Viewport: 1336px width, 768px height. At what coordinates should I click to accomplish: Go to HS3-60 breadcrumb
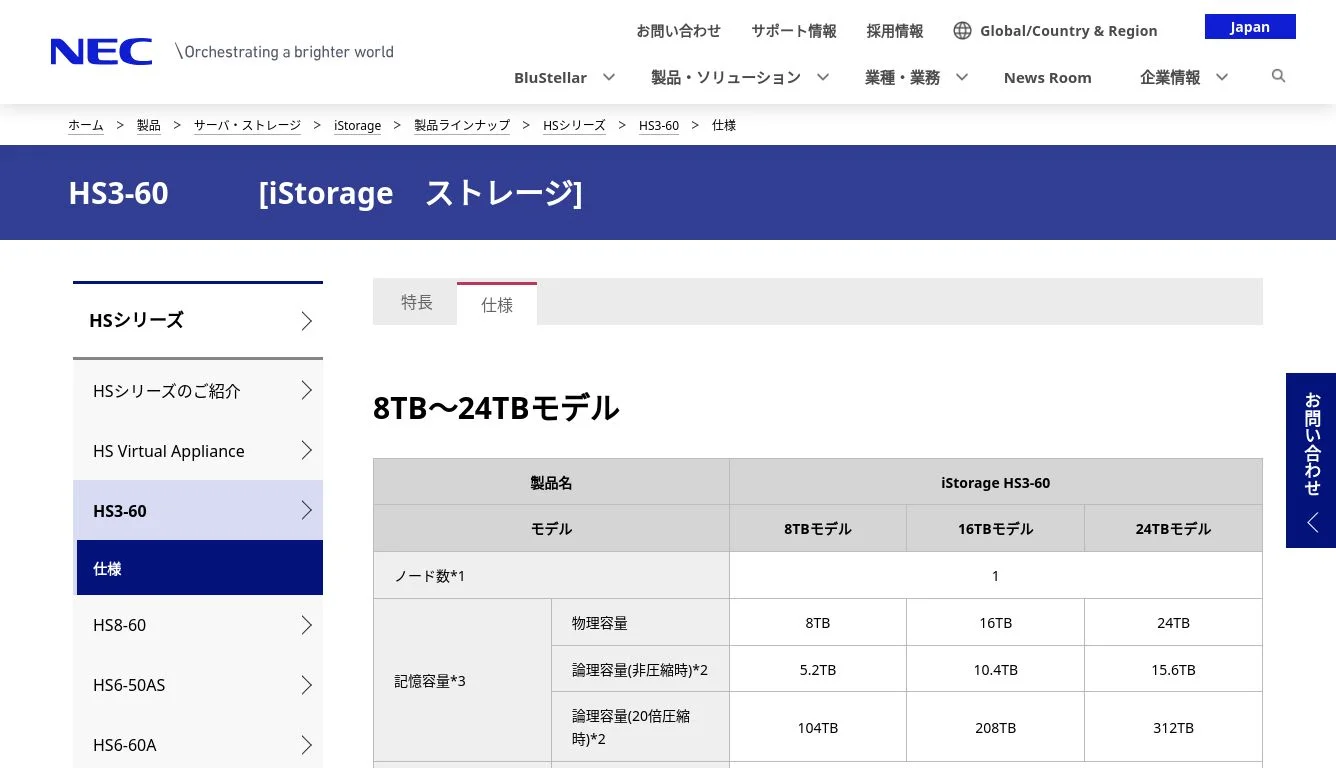point(659,125)
